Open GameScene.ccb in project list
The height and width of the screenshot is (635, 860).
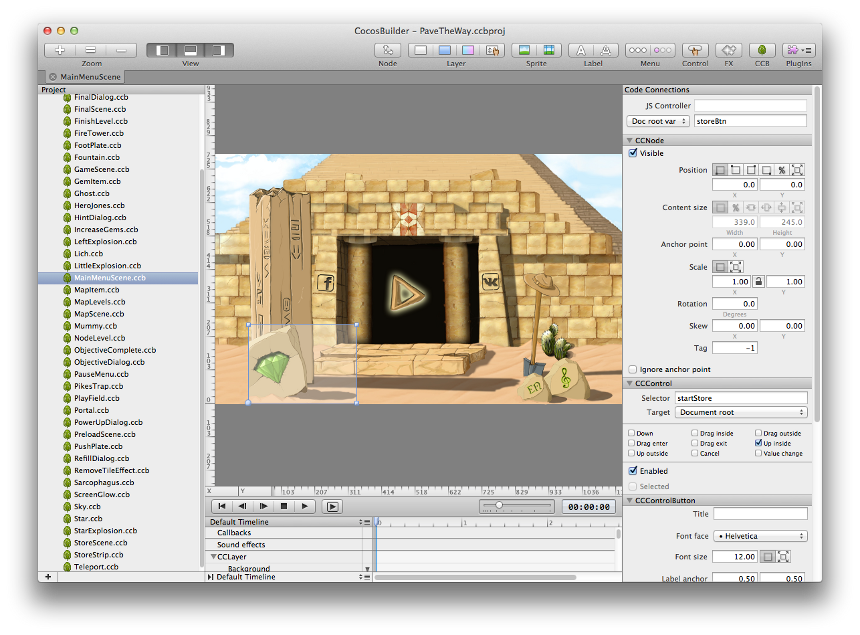click(x=101, y=169)
